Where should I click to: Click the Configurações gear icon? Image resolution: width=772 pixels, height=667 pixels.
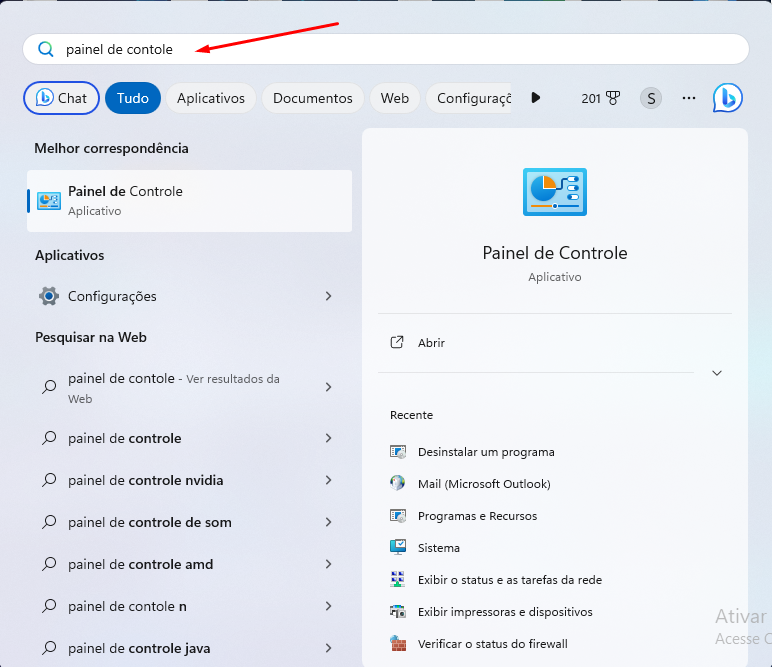click(x=48, y=296)
